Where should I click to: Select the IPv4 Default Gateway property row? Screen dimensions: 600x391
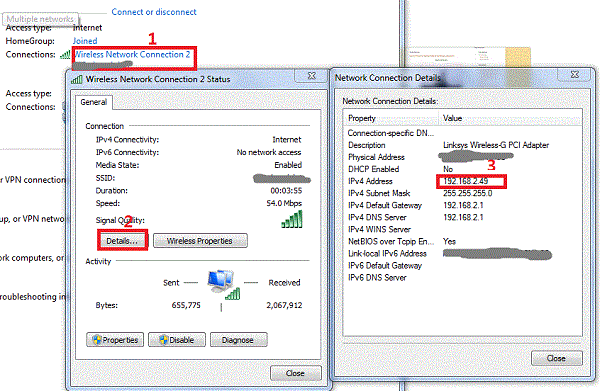[462, 205]
